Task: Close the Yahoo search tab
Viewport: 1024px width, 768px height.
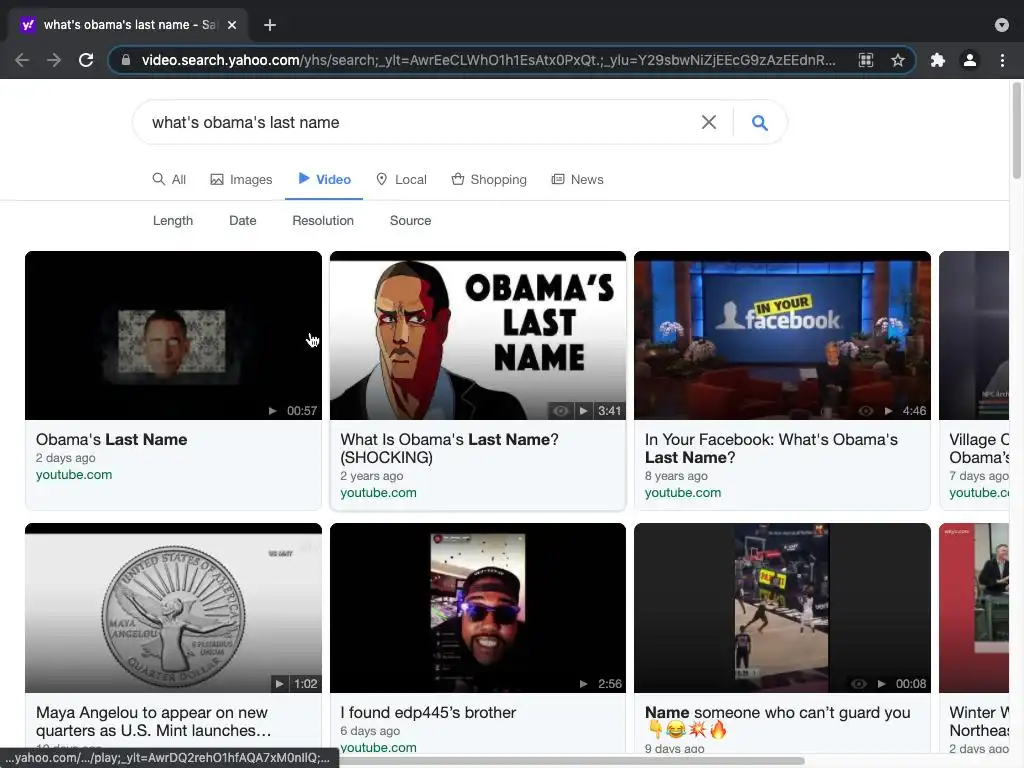Action: (232, 25)
